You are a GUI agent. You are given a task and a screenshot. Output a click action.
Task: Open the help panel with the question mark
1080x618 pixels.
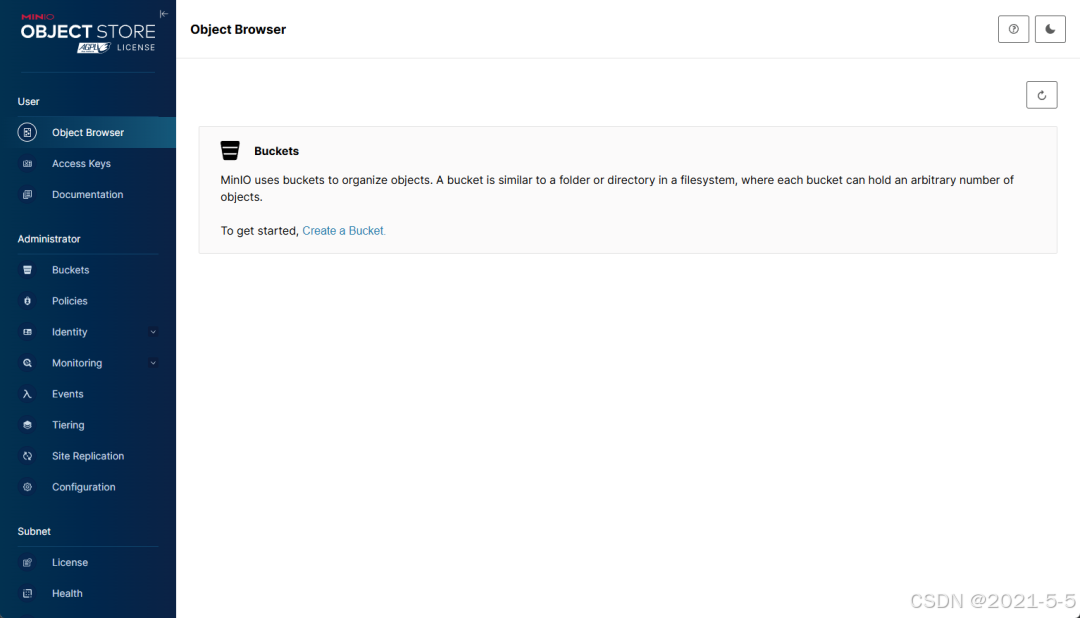coord(1013,29)
